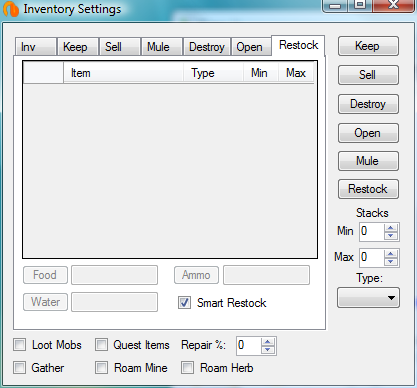The width and height of the screenshot is (417, 388).
Task: Open the Destroy tab
Action: (207, 47)
